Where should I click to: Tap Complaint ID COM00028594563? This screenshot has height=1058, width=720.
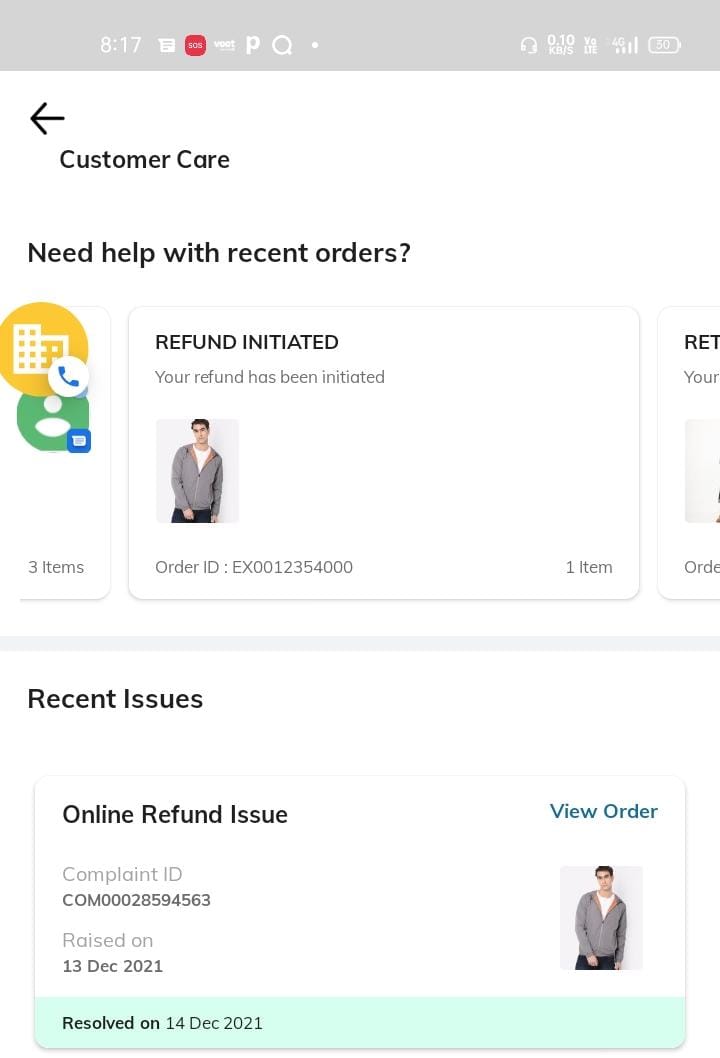coord(136,900)
